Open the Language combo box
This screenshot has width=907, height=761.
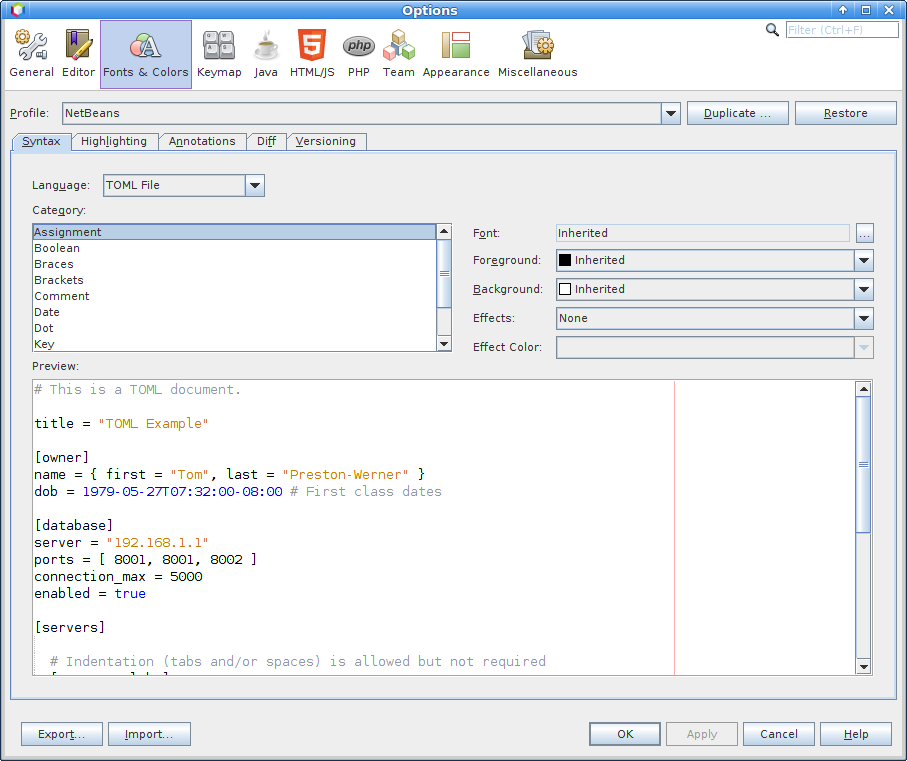point(255,185)
